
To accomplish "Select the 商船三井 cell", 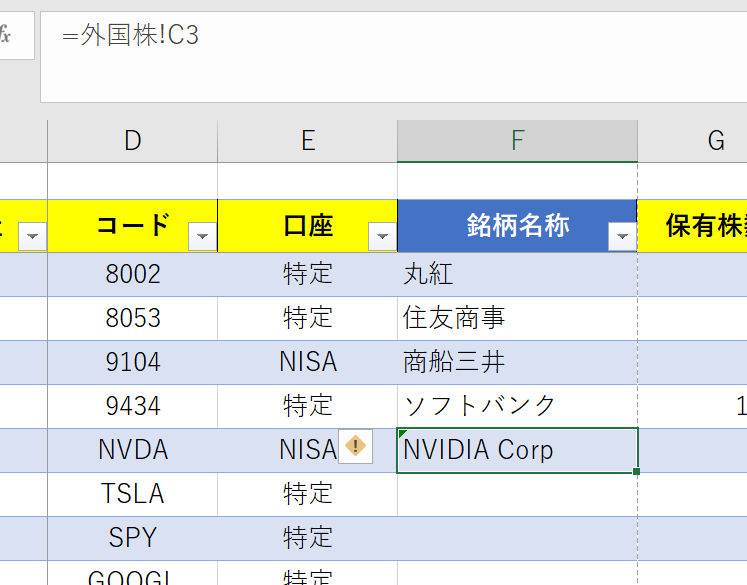I will (517, 362).
